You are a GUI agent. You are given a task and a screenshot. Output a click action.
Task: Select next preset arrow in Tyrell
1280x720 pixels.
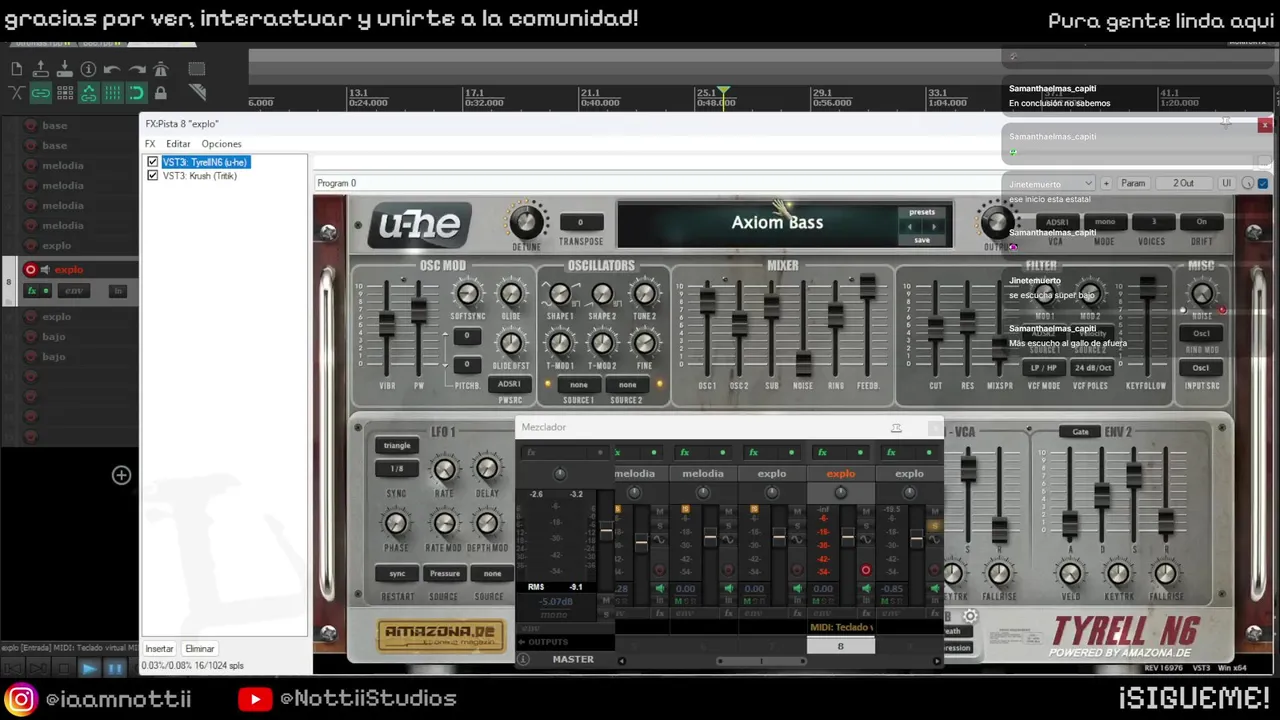(933, 227)
